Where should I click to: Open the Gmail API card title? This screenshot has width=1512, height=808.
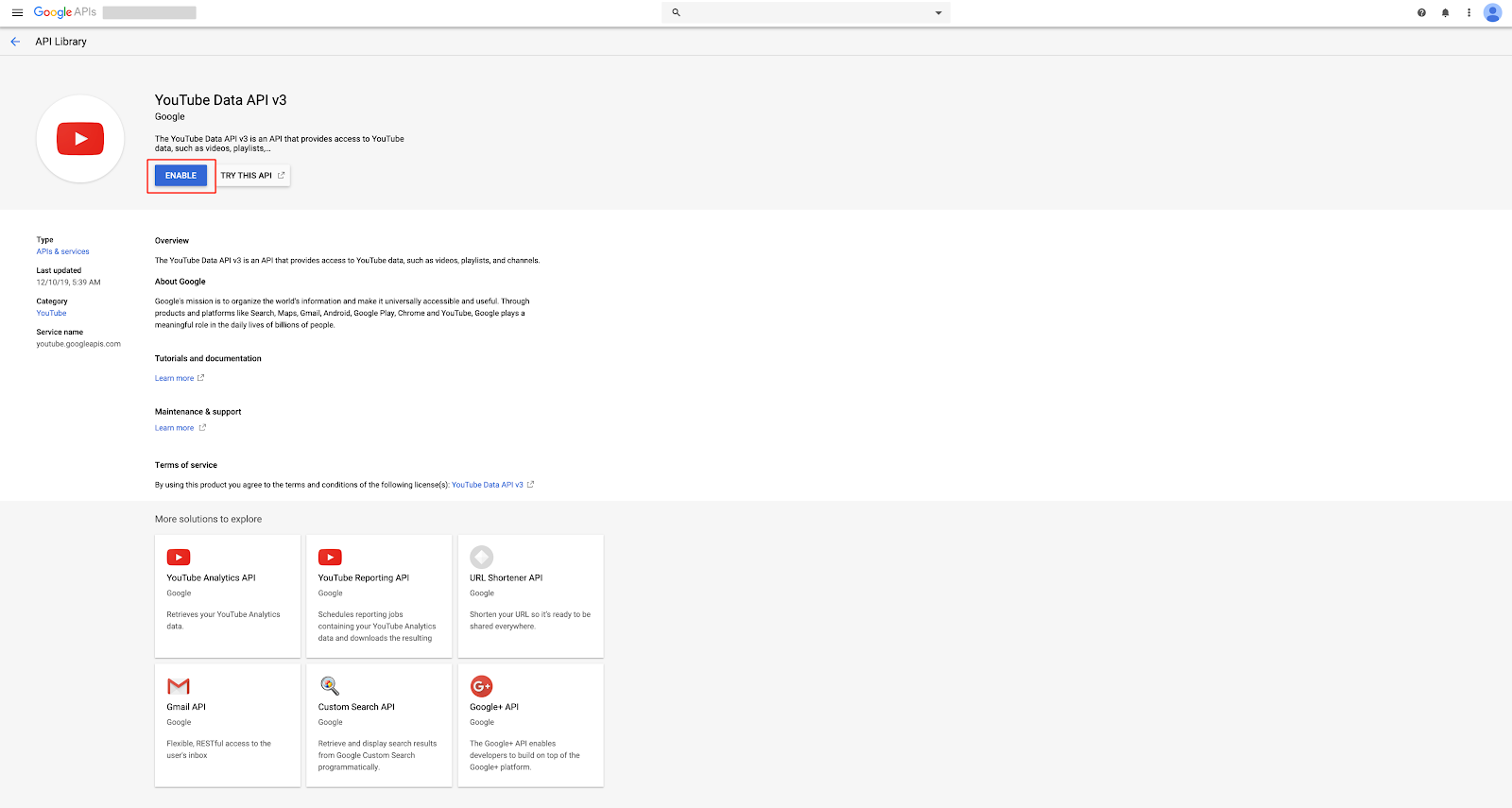coord(186,707)
